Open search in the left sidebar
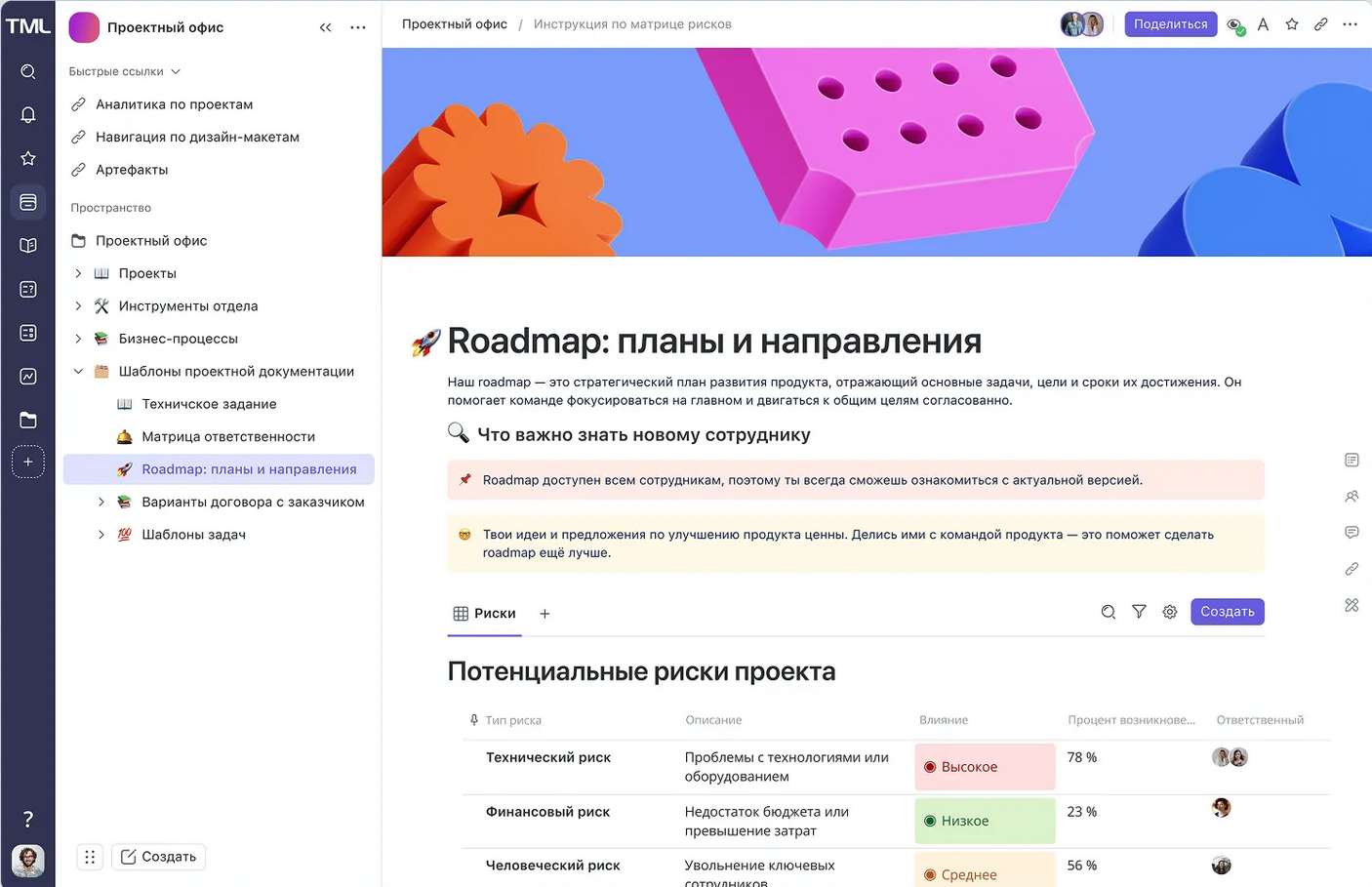Screen dimensions: 1372x887 pos(28,71)
